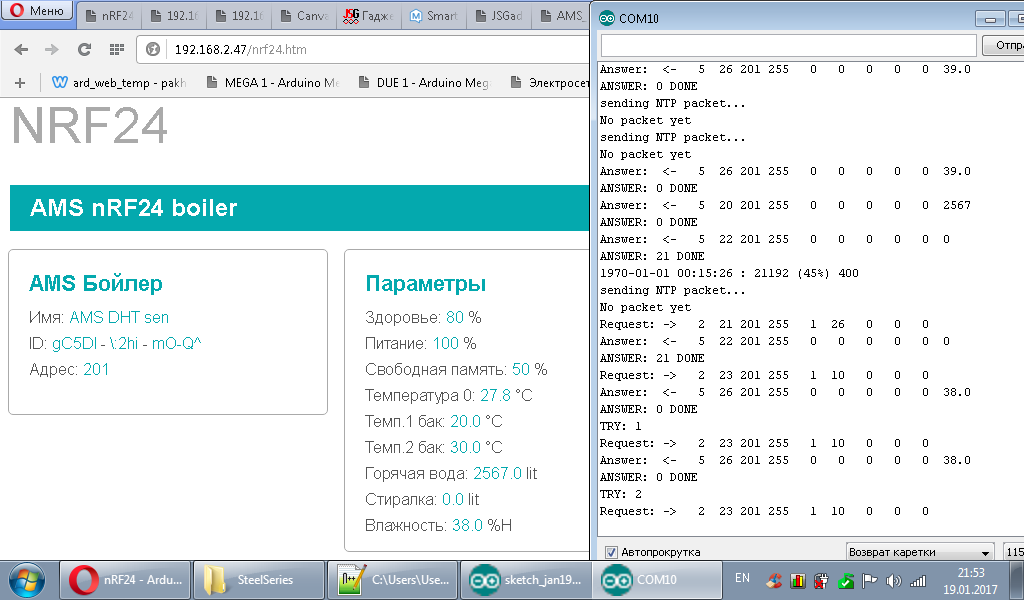
Task: Click the Свободная память value 50
Action: coord(520,370)
